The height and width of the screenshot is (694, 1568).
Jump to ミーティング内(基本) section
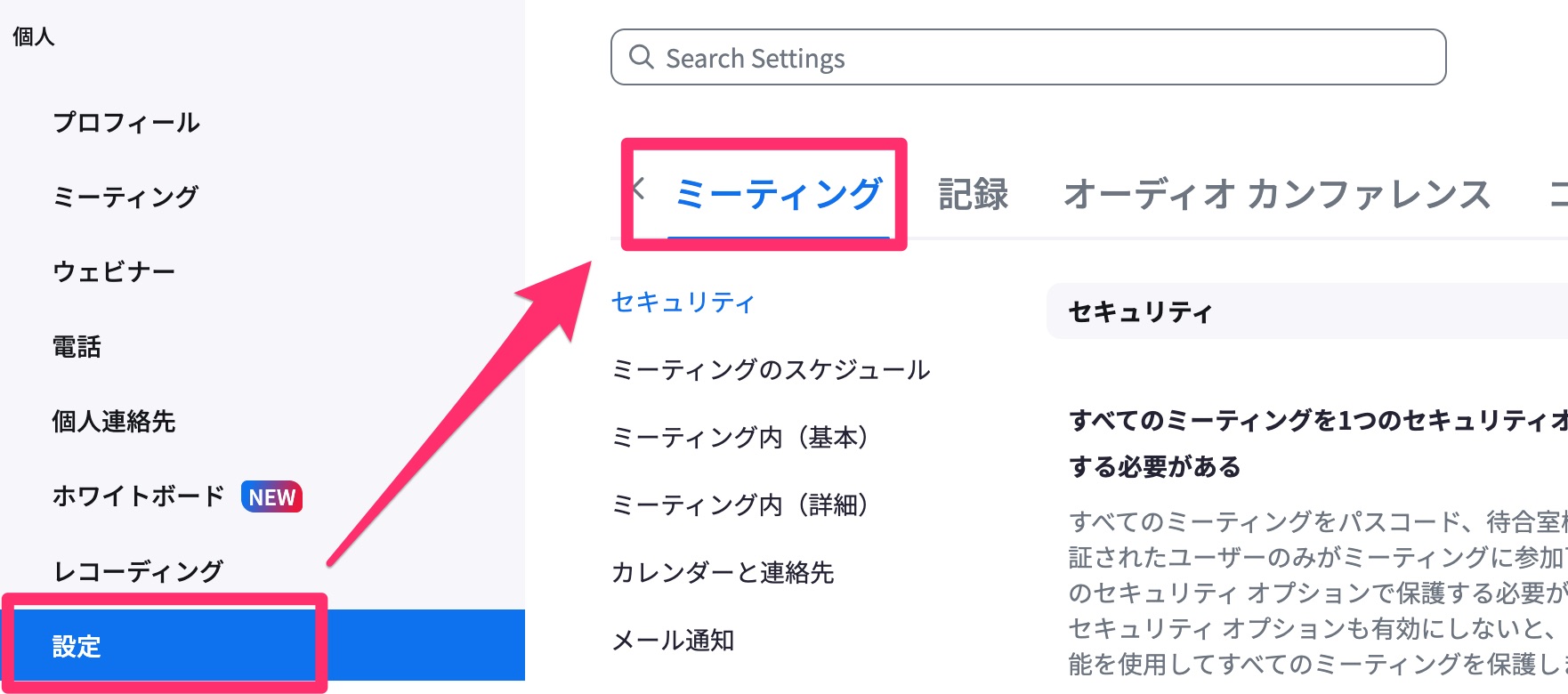740,438
